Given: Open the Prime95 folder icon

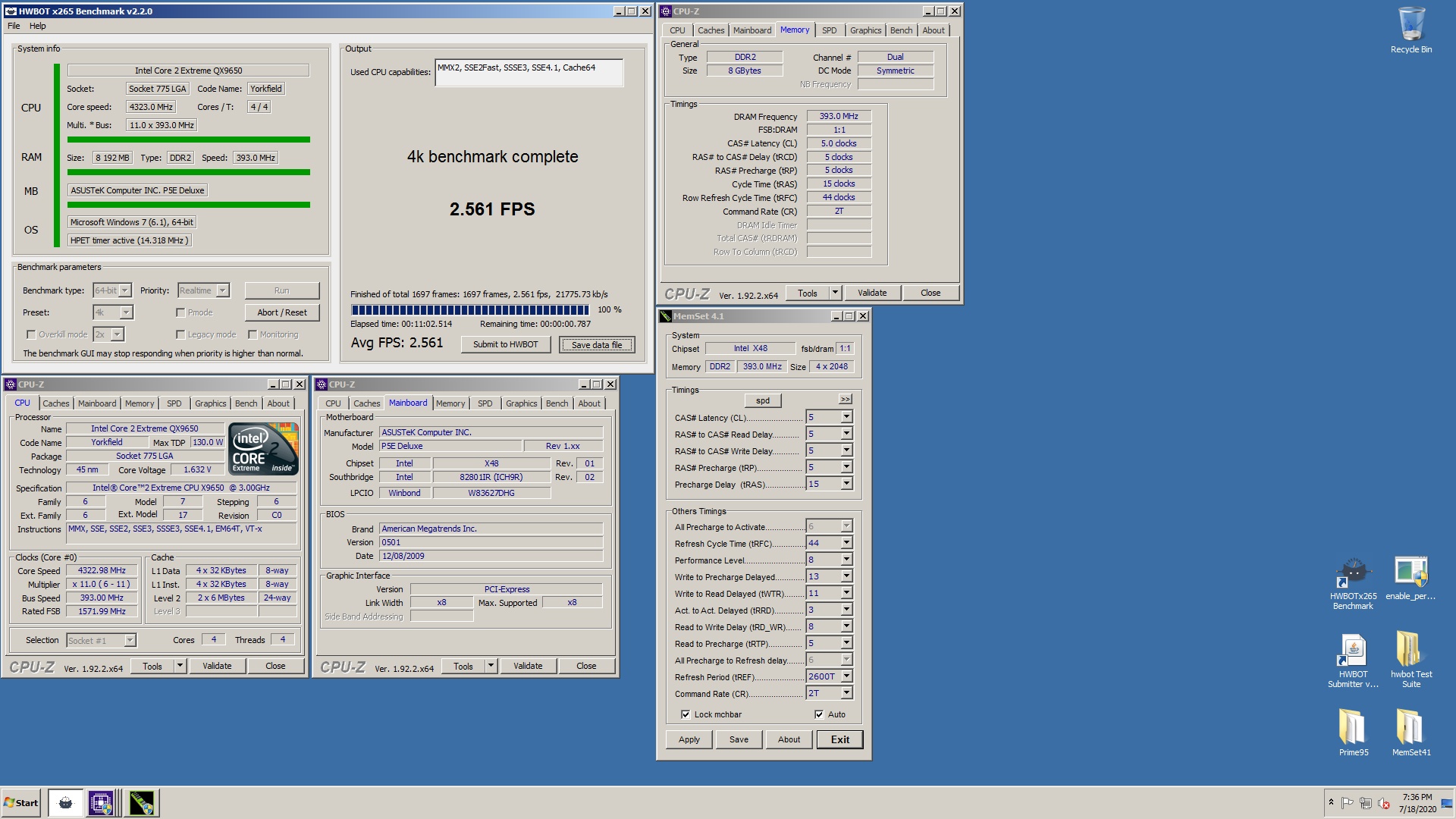Looking at the screenshot, I should pos(1353,733).
